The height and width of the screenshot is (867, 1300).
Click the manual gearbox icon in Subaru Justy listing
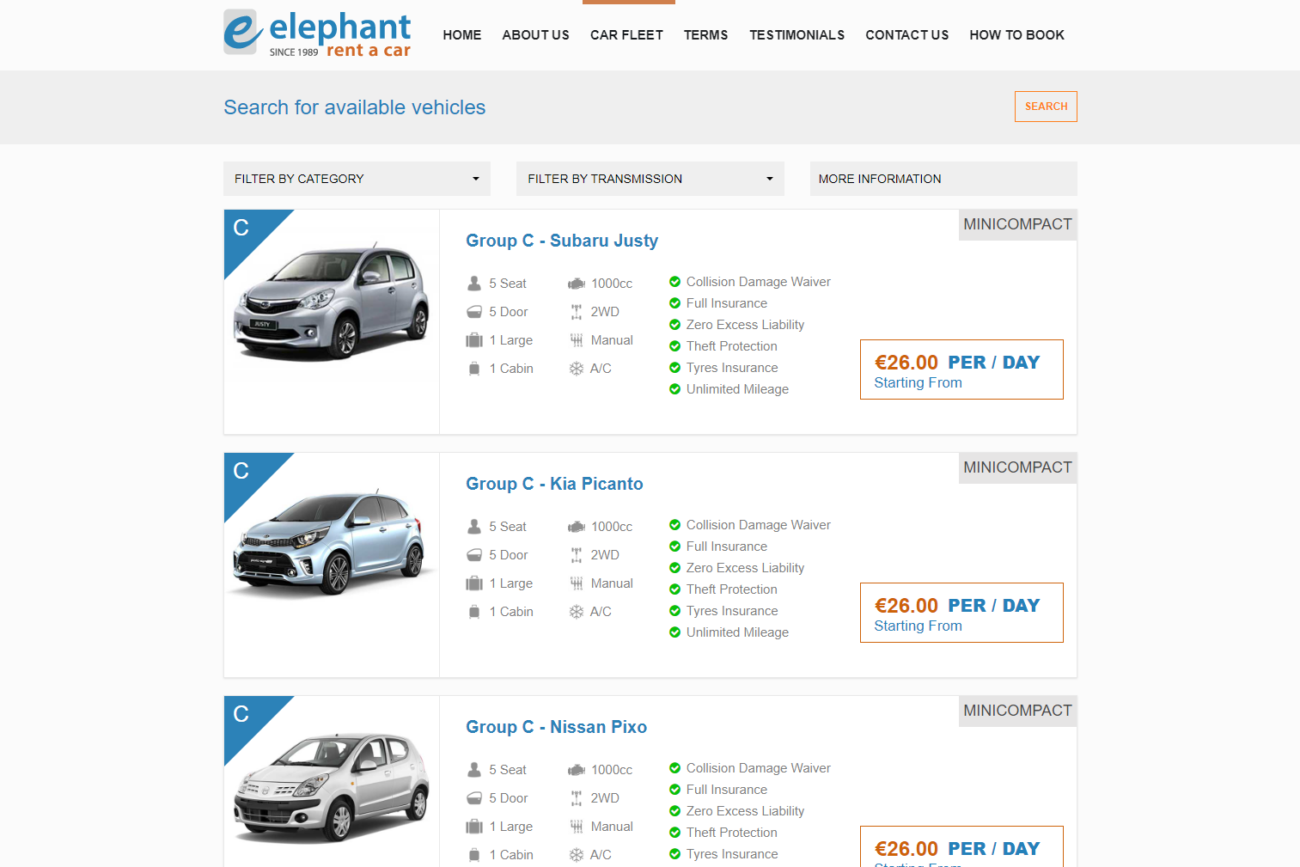[576, 340]
